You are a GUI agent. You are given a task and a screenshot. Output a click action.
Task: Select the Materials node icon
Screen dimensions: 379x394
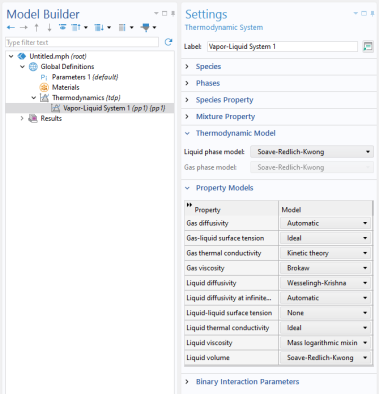44,87
